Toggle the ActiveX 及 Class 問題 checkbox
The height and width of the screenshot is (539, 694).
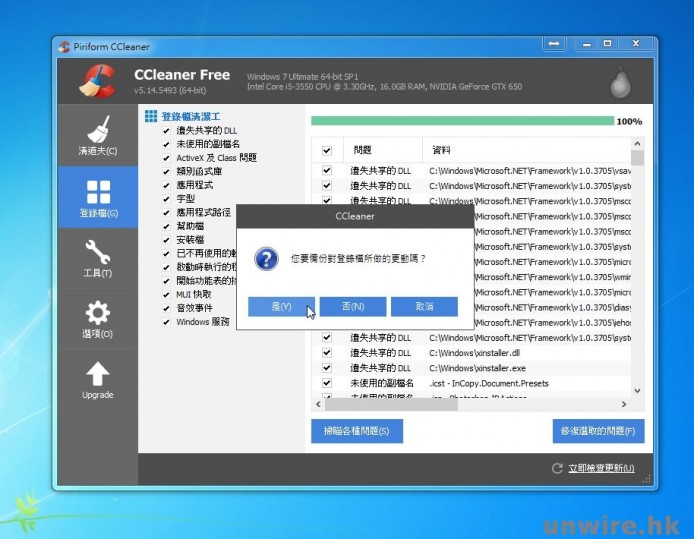pos(167,158)
